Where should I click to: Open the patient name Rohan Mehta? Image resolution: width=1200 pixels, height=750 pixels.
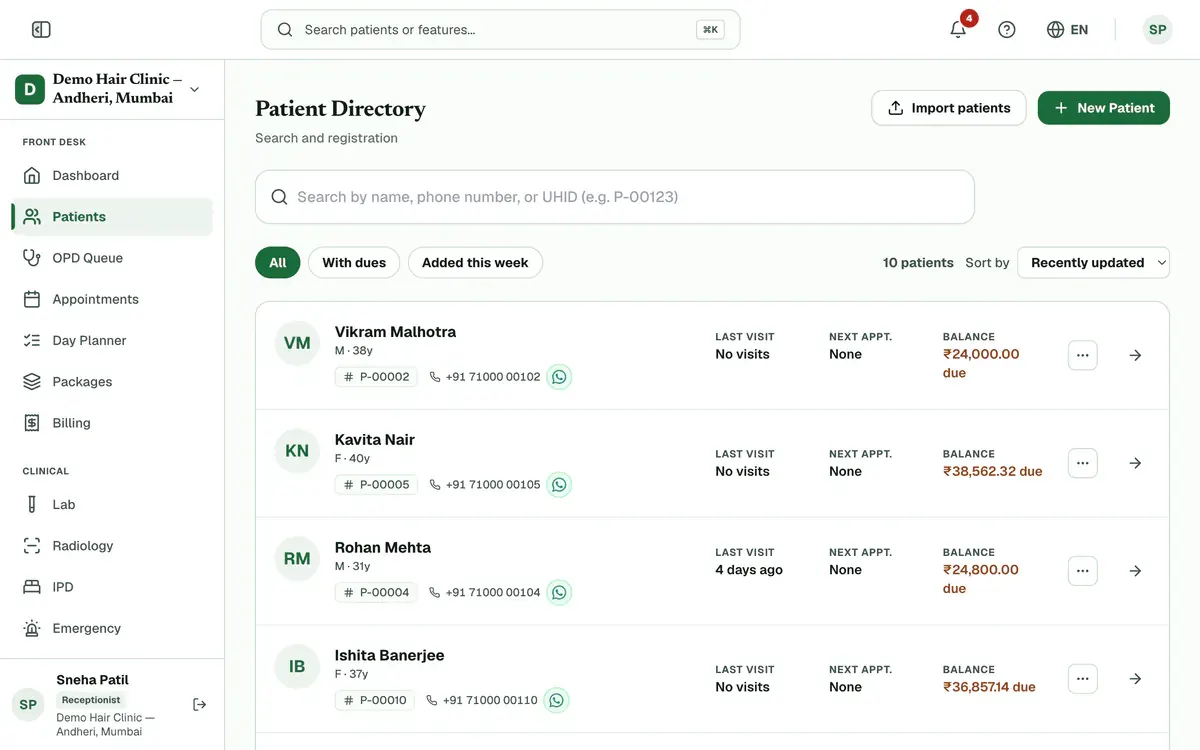[x=383, y=548]
